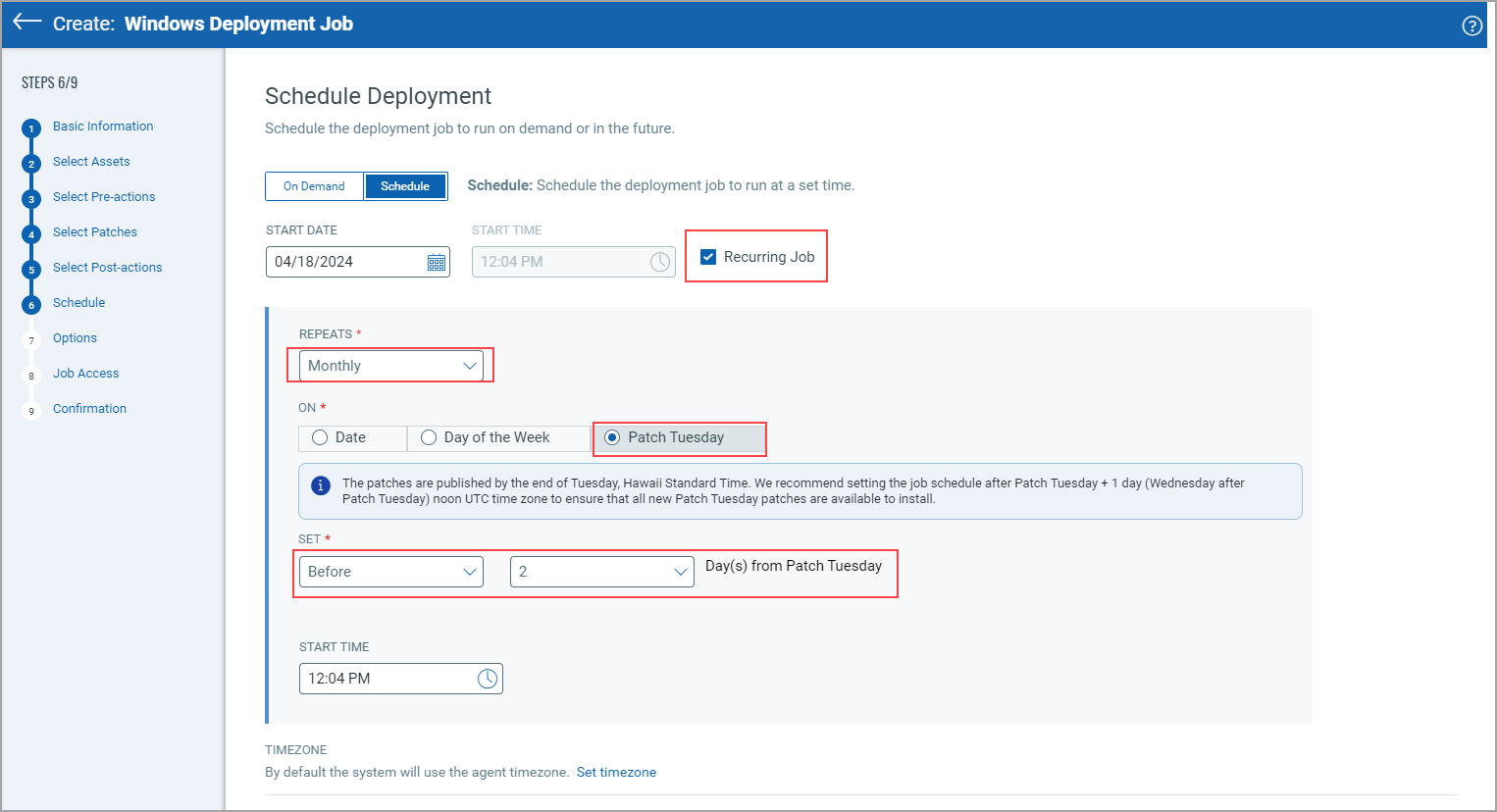Go to Select Pre-actions step
Viewport: 1497px width, 812px height.
click(104, 197)
